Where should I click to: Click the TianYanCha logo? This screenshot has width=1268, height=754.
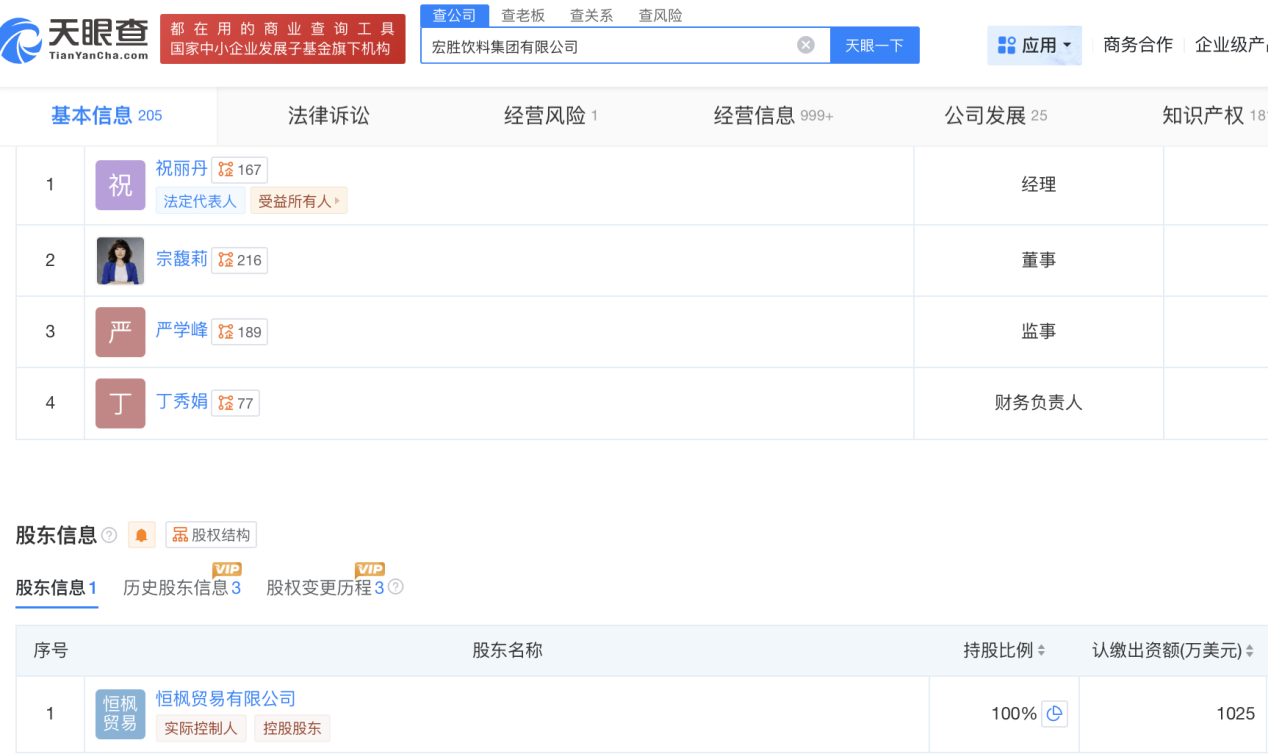coord(75,39)
